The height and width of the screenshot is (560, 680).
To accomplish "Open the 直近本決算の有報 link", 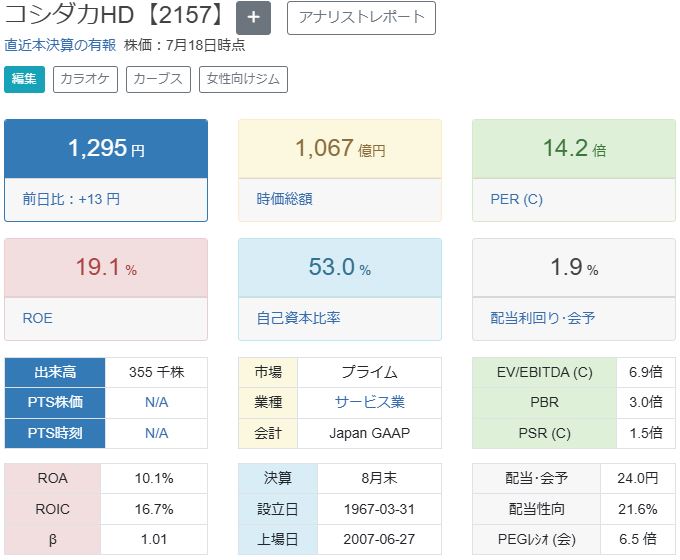I will point(60,45).
